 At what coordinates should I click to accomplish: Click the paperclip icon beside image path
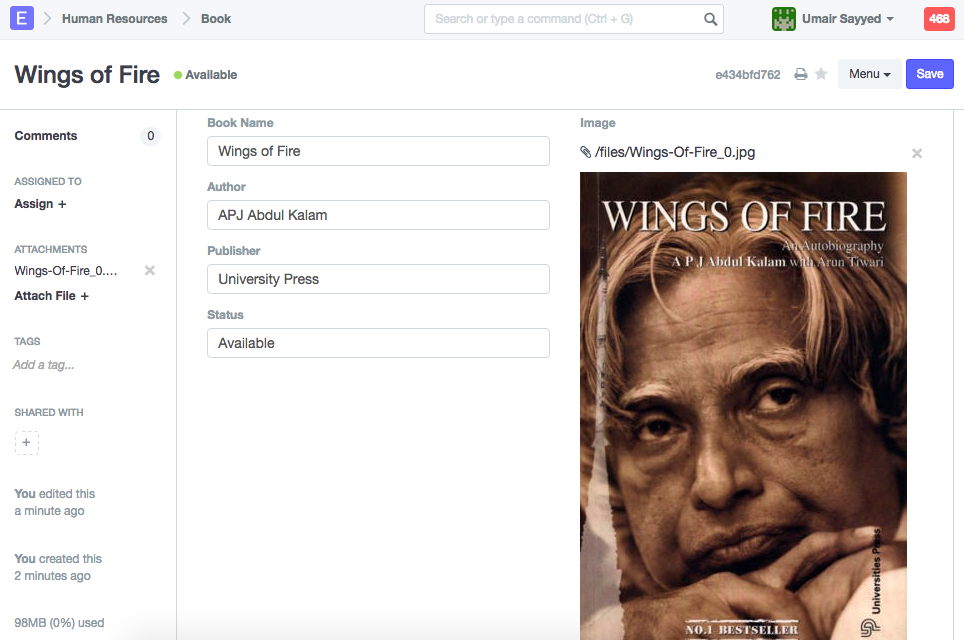tap(586, 152)
